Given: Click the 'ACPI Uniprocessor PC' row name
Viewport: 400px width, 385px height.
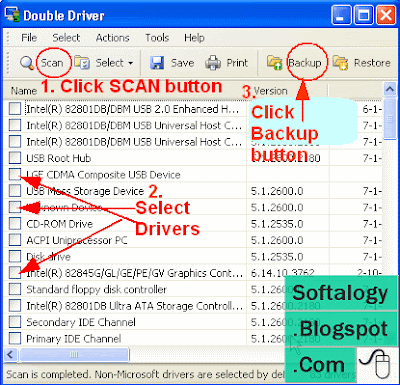Looking at the screenshot, I should (77, 240).
